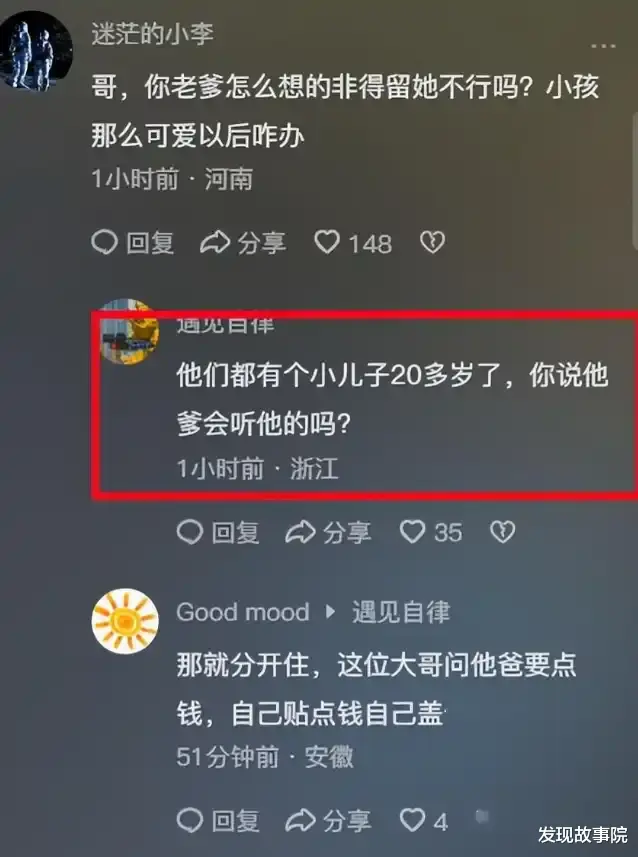Image resolution: width=638 pixels, height=857 pixels.
Task: Open the sun avatar of Good mood
Action: (x=125, y=621)
